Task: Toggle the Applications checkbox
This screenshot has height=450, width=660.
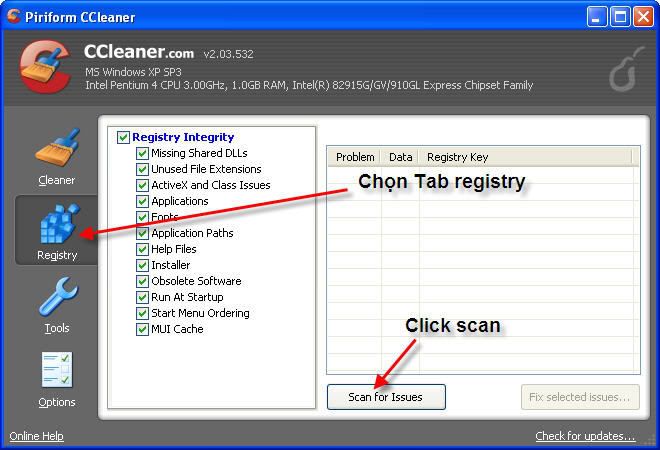Action: [142, 201]
